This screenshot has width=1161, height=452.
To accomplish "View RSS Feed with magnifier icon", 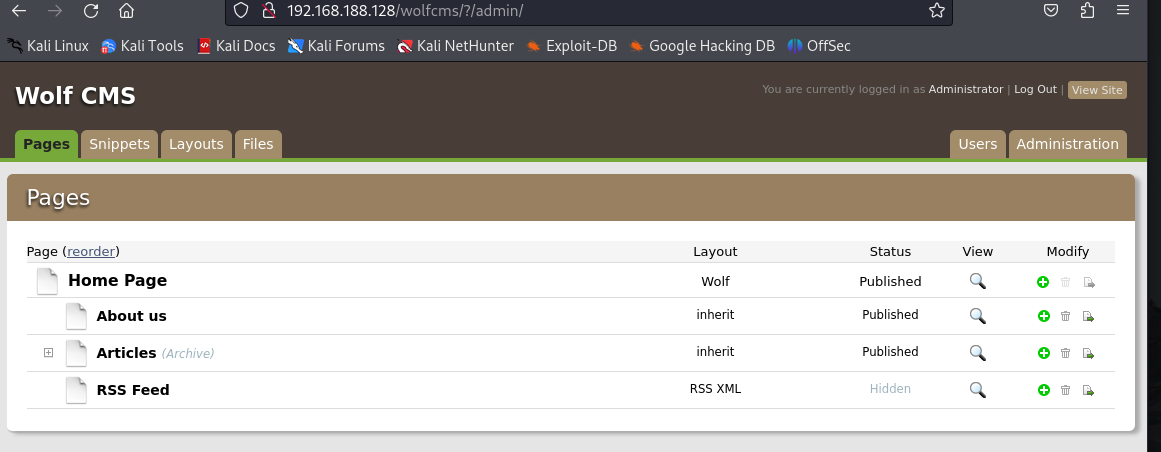I will 977,390.
